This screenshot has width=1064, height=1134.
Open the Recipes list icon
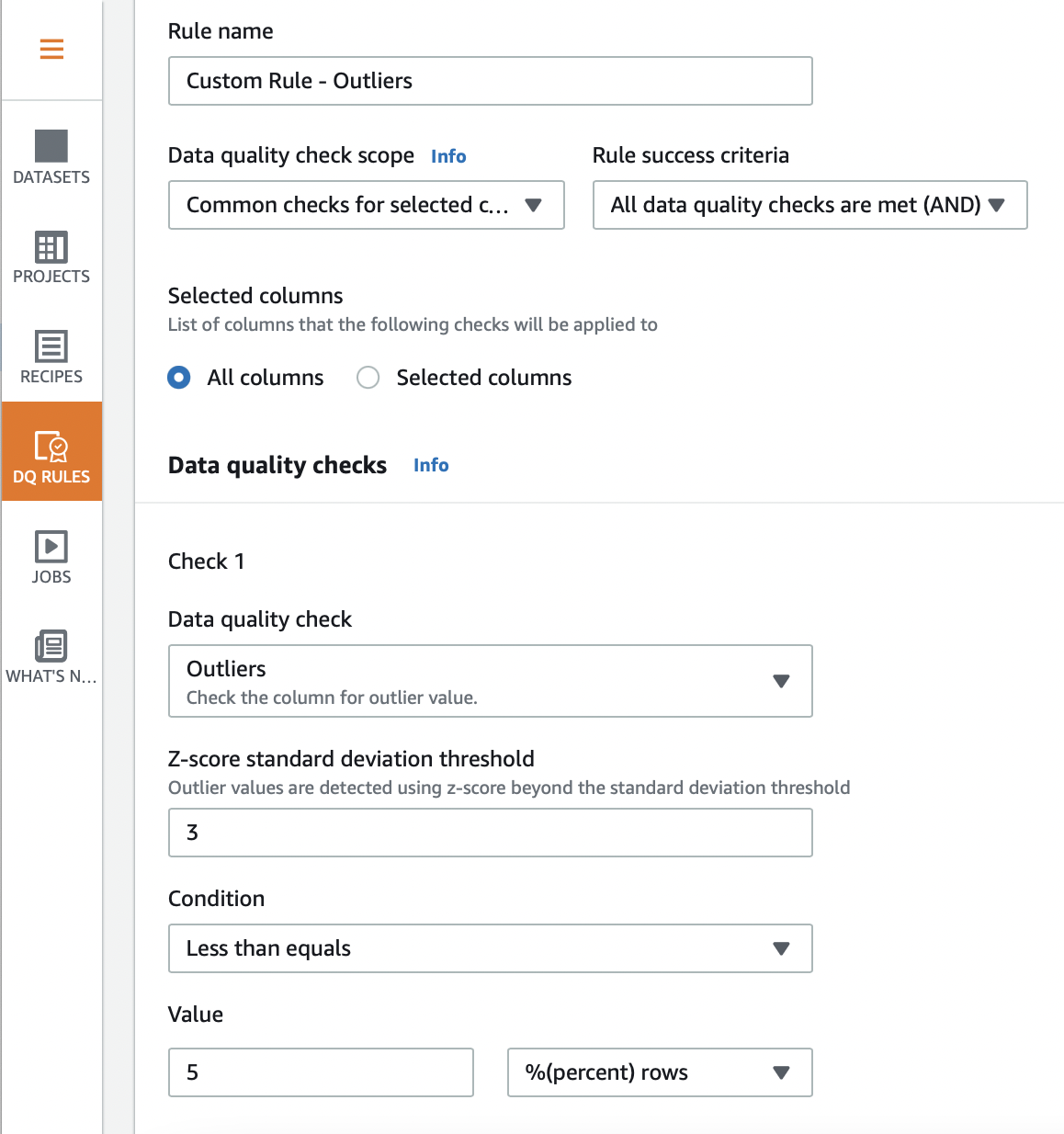coord(51,346)
